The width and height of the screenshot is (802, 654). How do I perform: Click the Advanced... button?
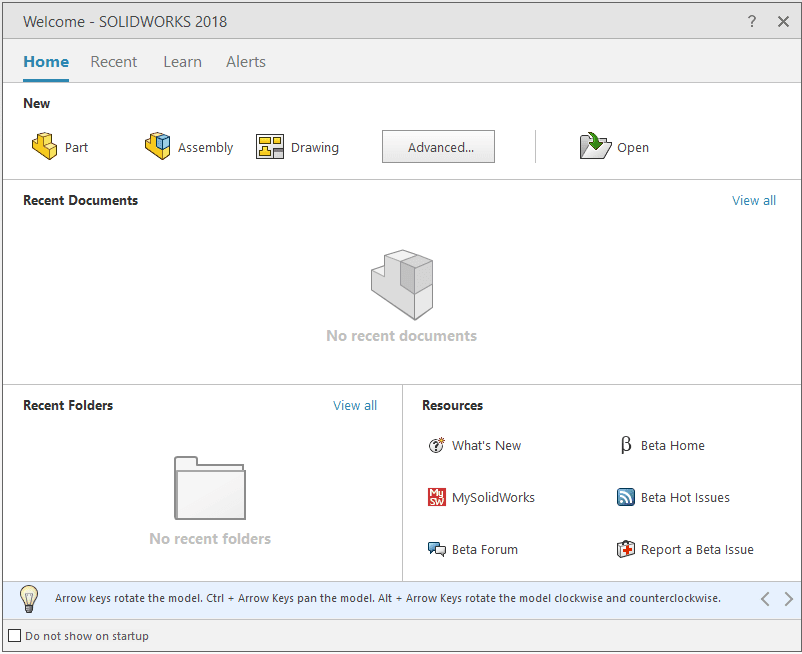(438, 147)
